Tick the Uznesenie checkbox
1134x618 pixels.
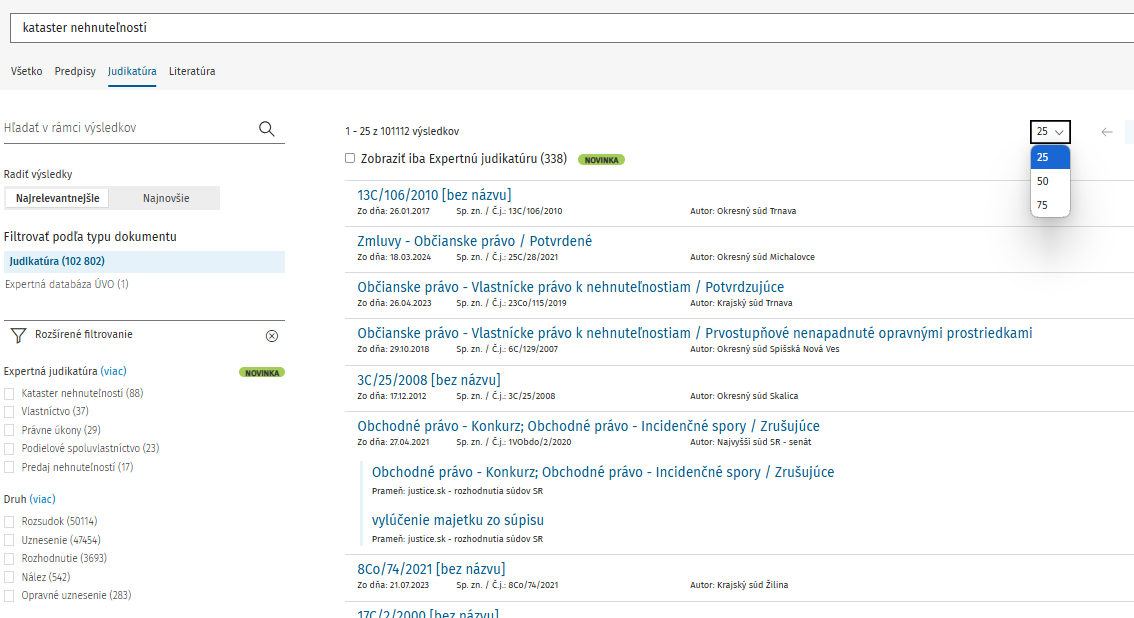[9, 540]
